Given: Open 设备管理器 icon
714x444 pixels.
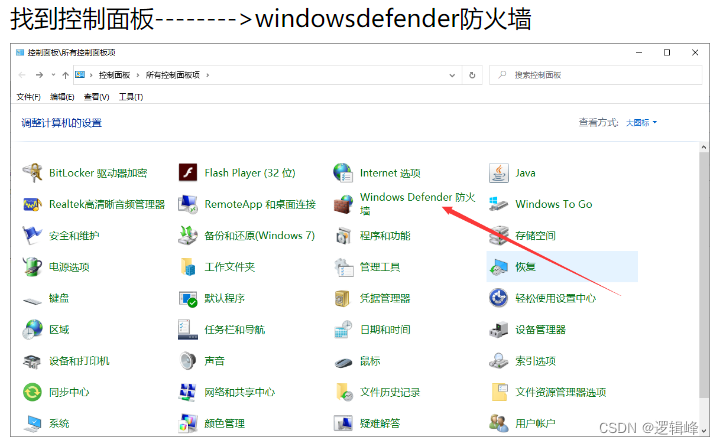Looking at the screenshot, I should tap(499, 330).
